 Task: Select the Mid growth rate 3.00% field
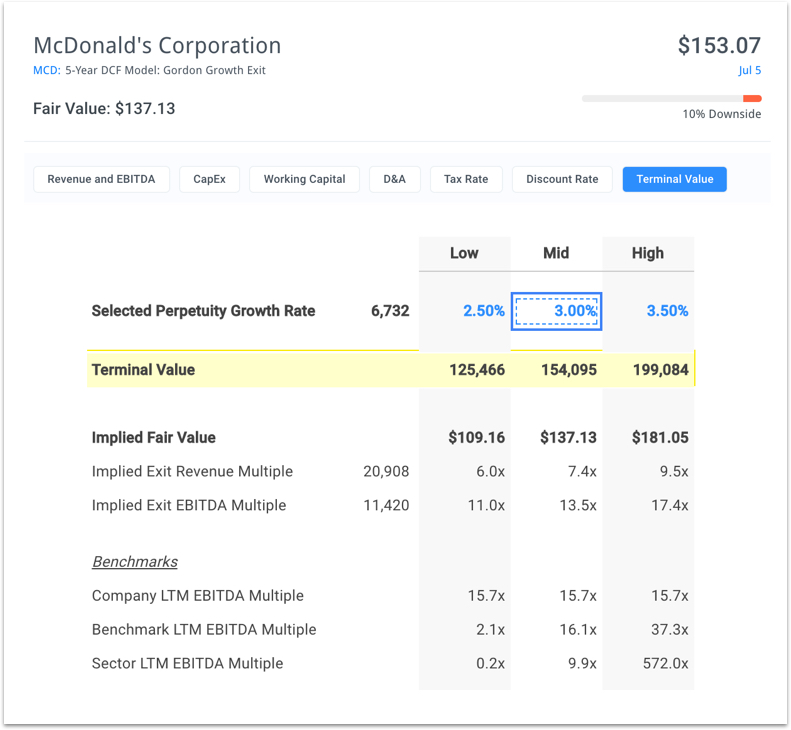click(x=556, y=311)
